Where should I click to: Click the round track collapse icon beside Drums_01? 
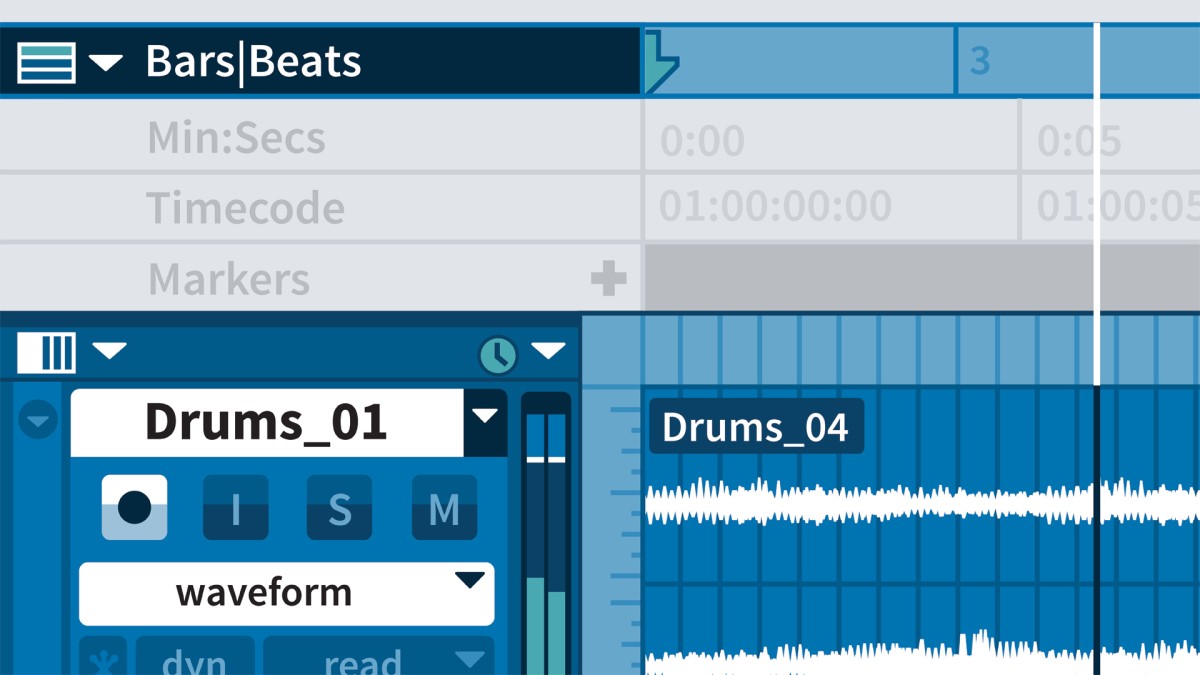pyautogui.click(x=38, y=420)
